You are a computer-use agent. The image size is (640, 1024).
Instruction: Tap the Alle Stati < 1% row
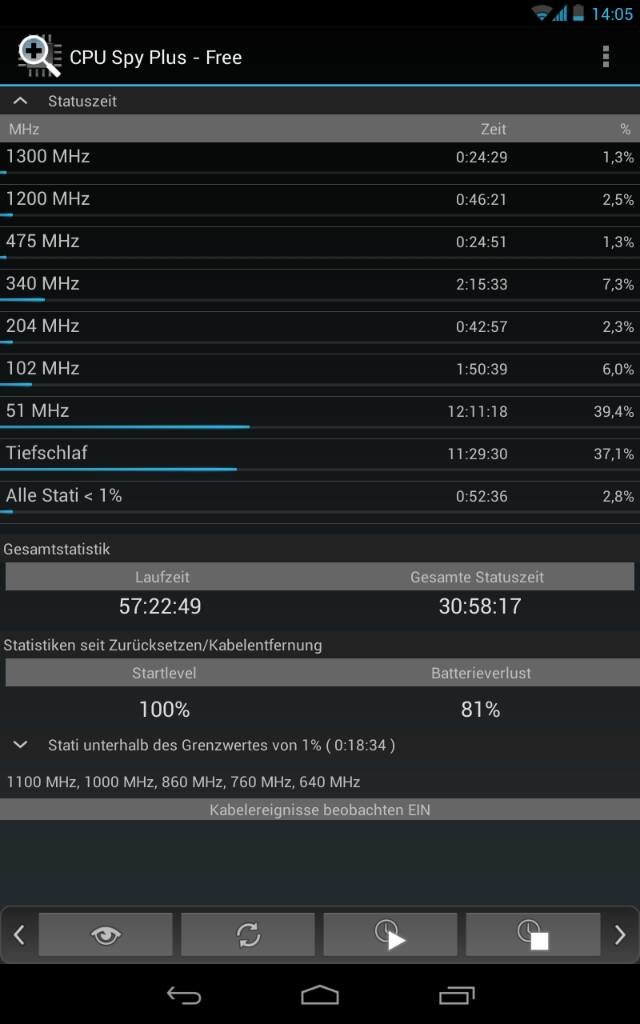(x=320, y=502)
